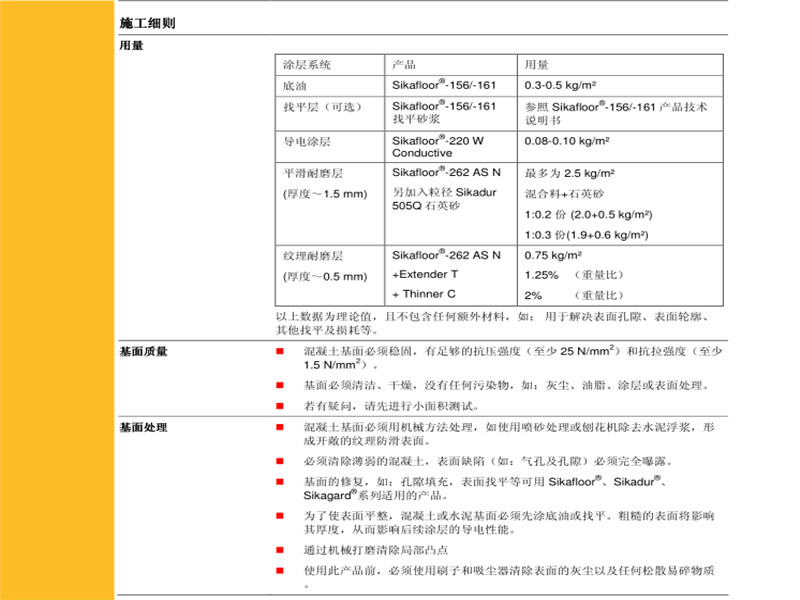Click the note starting 以上数据为理论值
The image size is (800, 600).
493,323
